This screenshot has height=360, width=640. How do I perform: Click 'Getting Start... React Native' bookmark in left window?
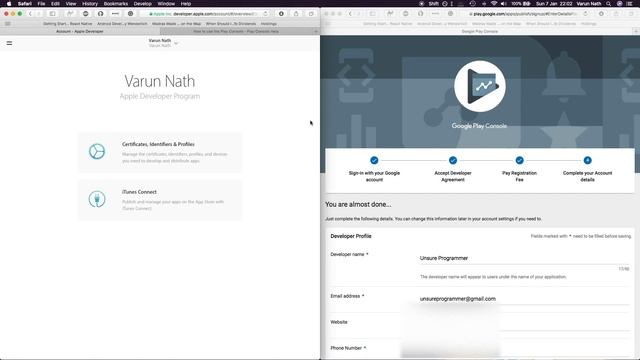pos(68,24)
